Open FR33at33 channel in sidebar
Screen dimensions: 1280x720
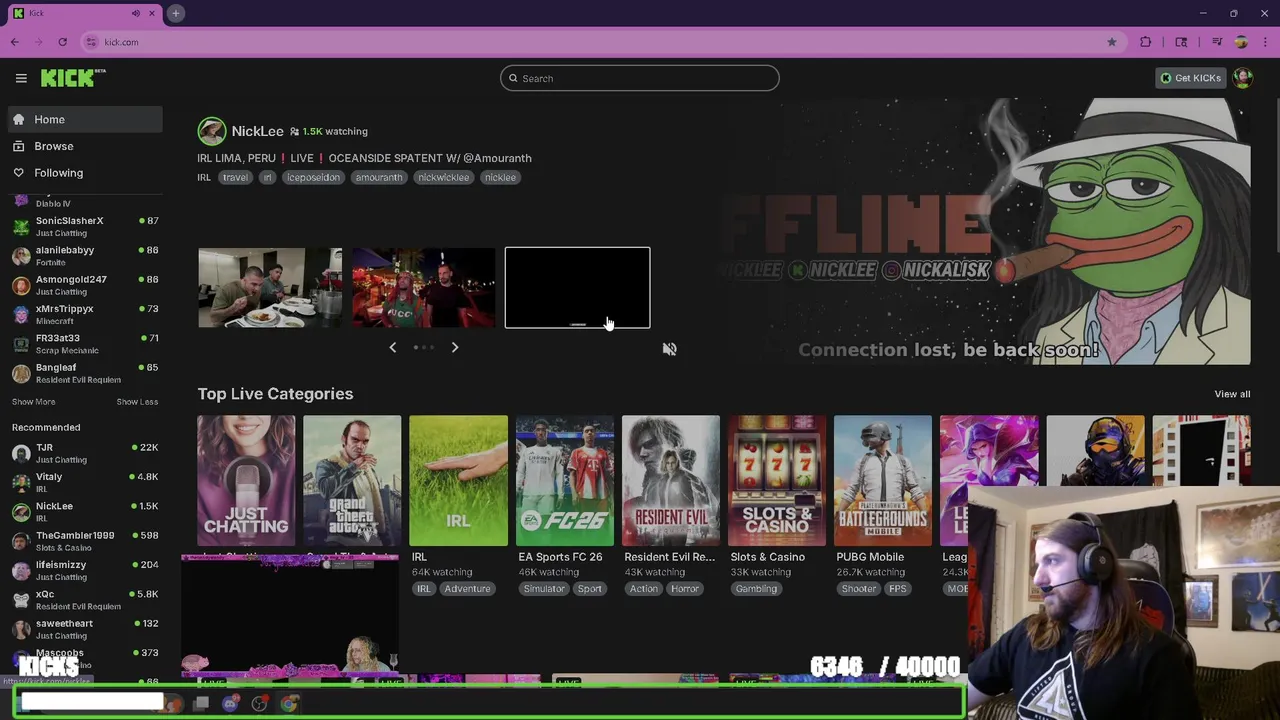pyautogui.click(x=85, y=344)
